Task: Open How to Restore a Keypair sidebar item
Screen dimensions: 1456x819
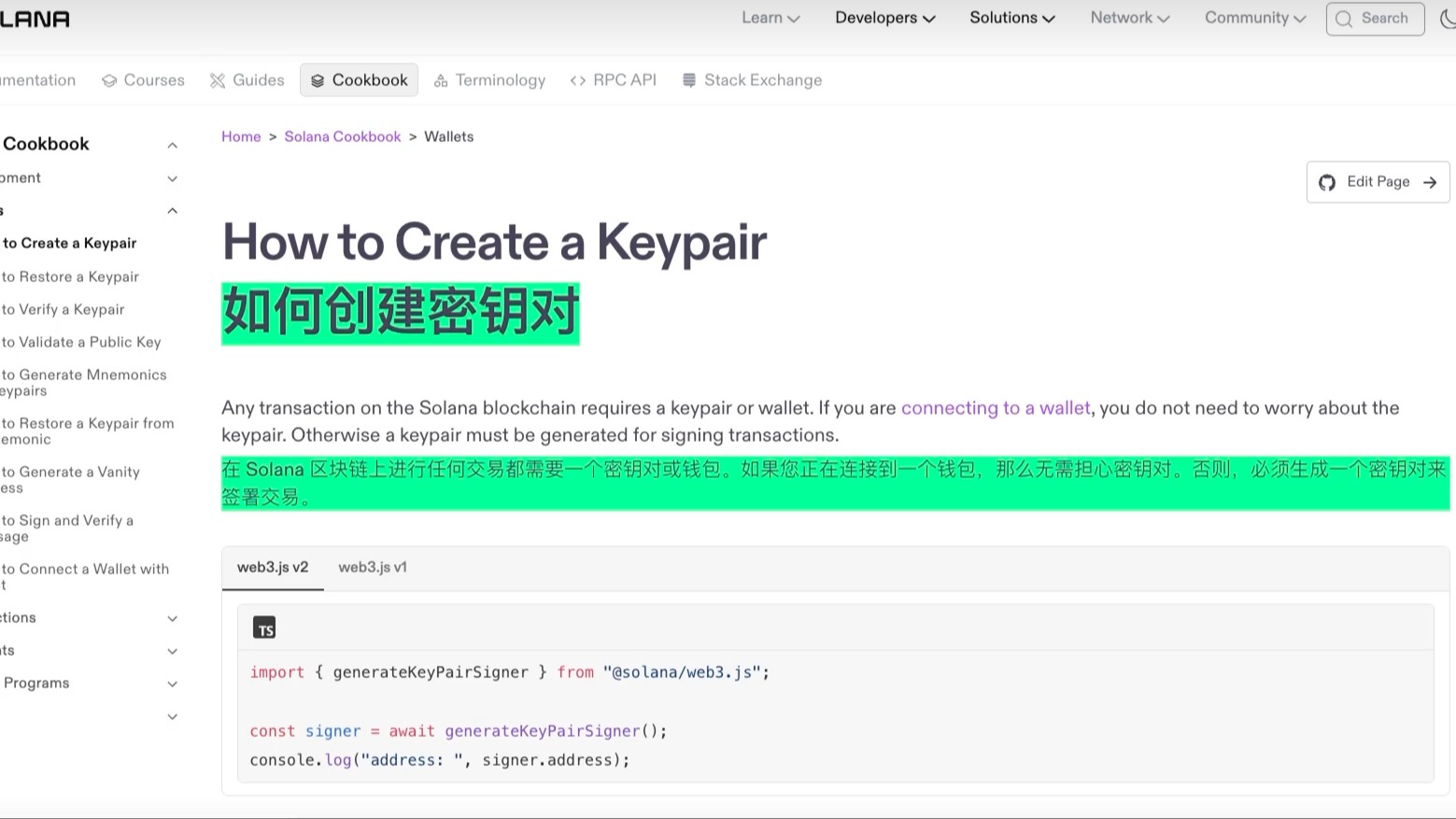Action: tap(70, 276)
